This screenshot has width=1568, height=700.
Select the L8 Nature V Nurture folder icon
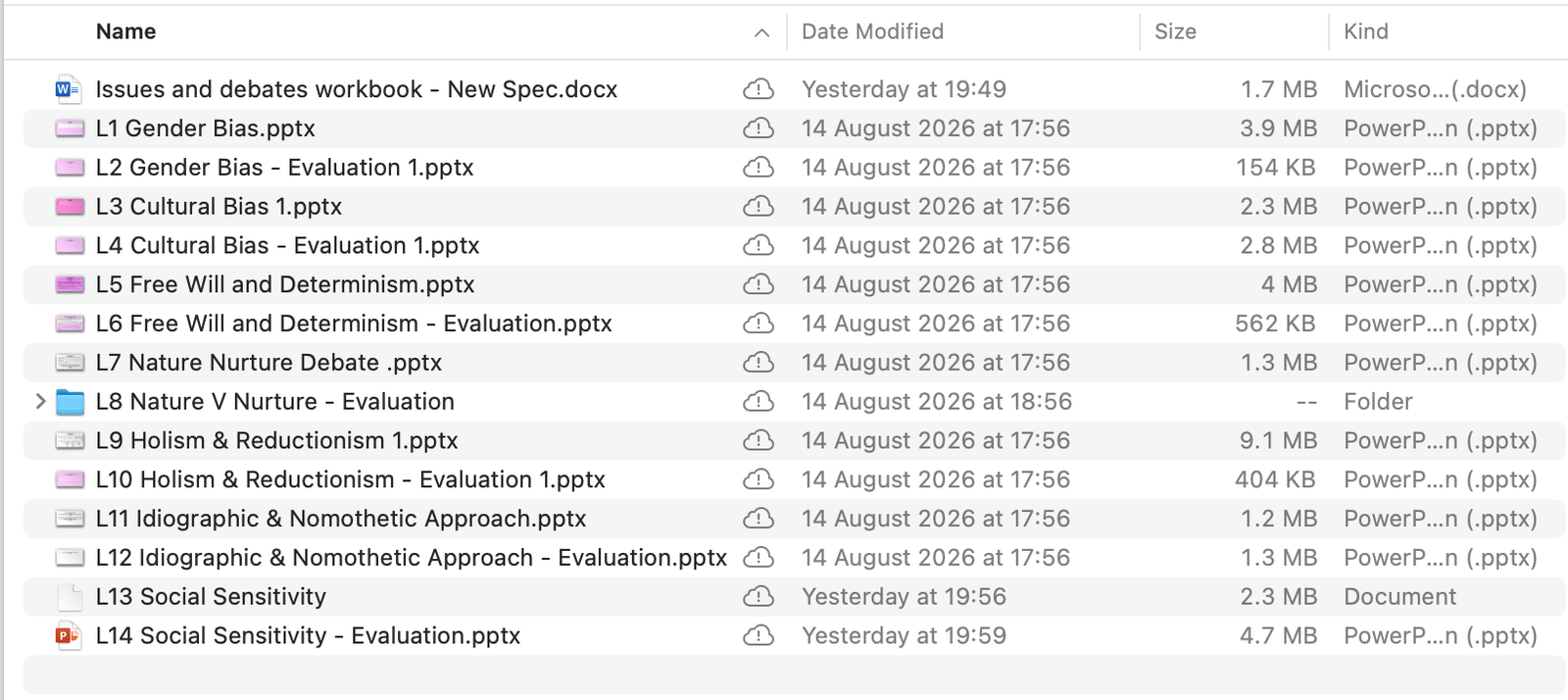[70, 402]
